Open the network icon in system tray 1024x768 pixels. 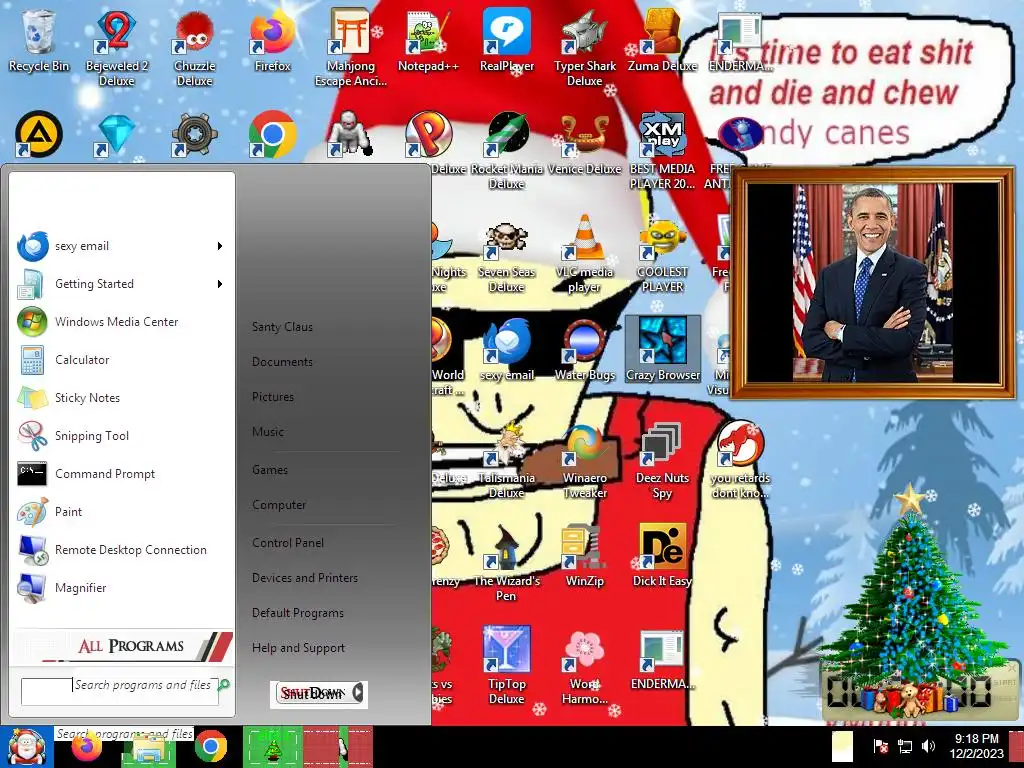(x=904, y=746)
